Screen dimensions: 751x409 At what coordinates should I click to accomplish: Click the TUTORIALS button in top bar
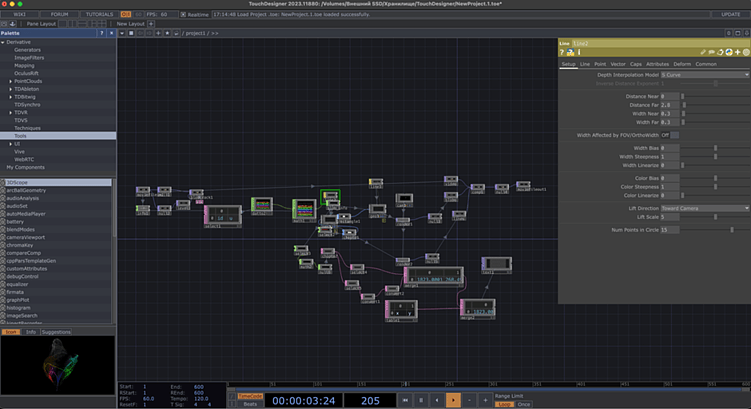pos(99,15)
